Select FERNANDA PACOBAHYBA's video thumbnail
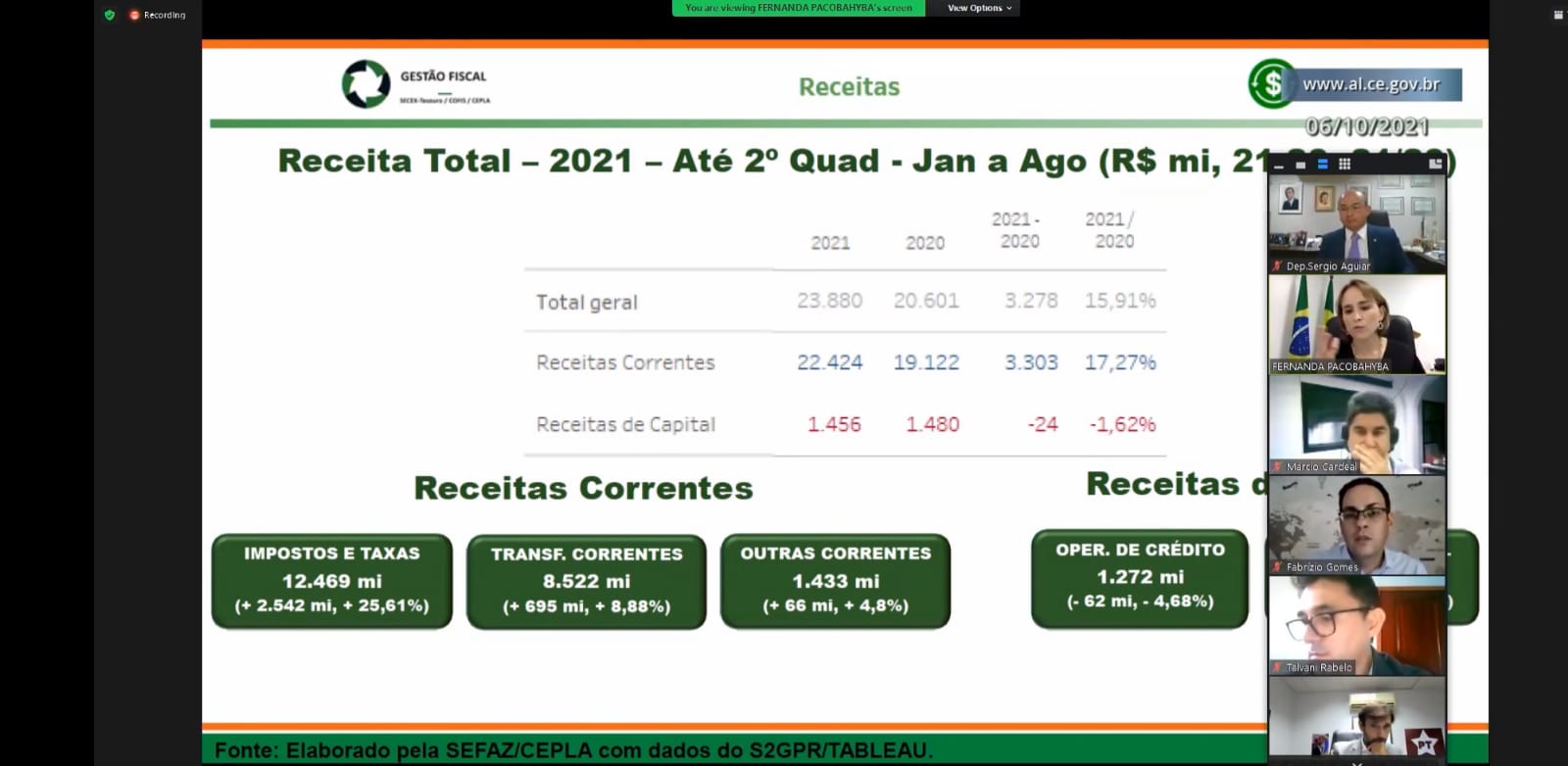 1356,323
